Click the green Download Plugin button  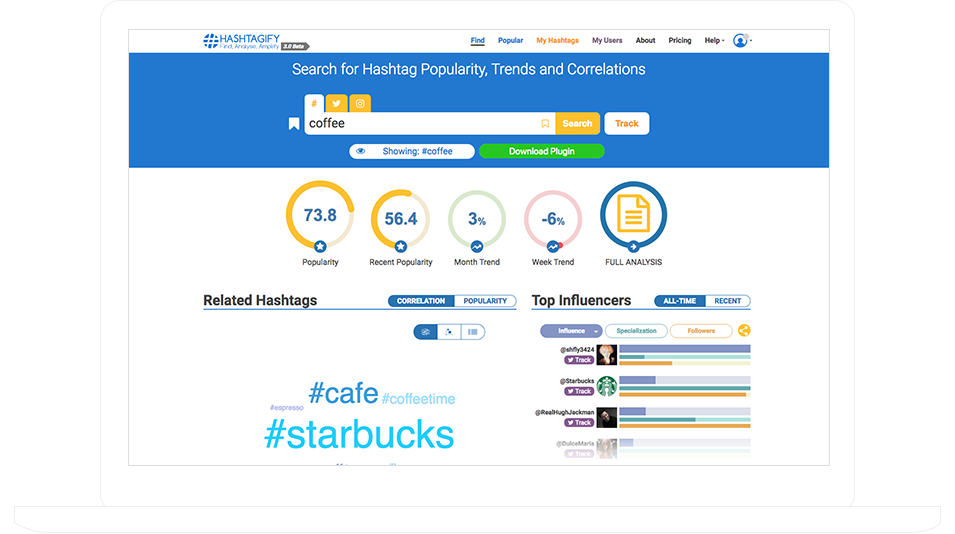click(x=541, y=151)
